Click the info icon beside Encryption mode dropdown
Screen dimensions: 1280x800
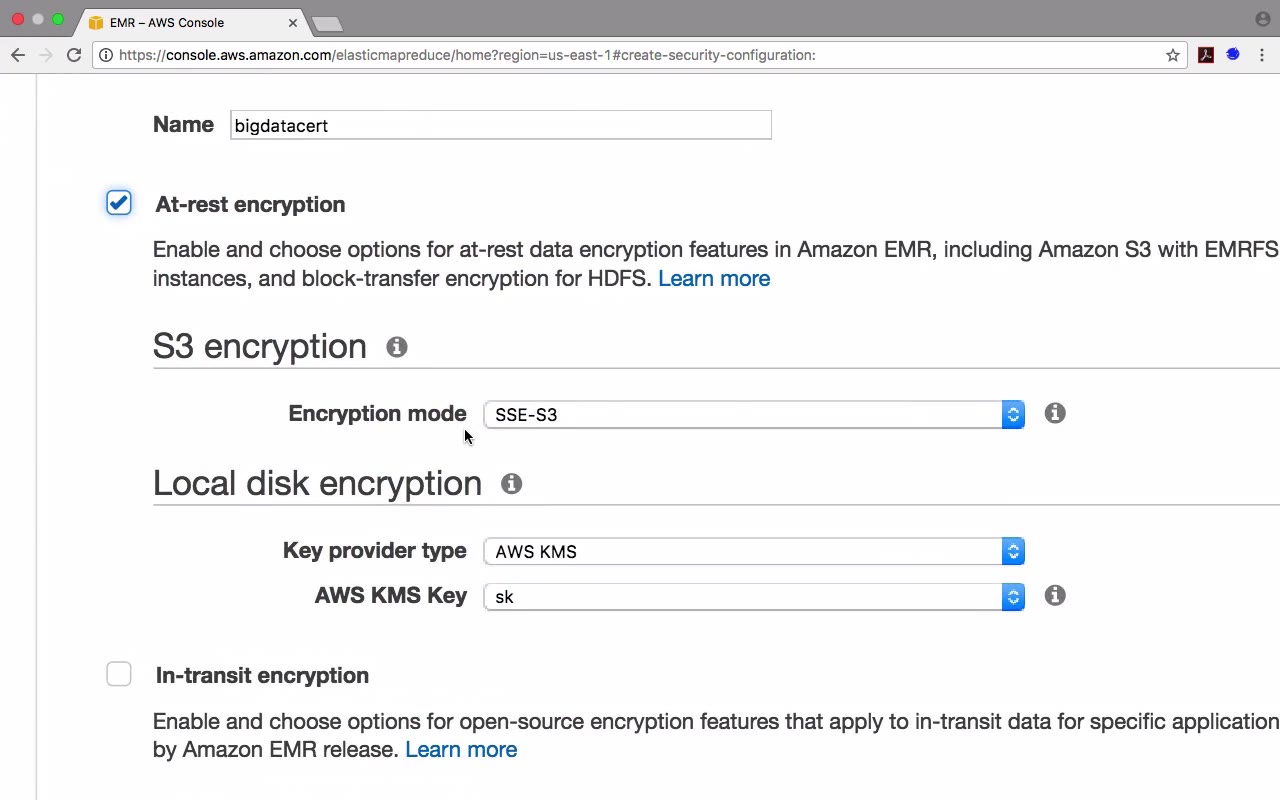tap(1055, 413)
